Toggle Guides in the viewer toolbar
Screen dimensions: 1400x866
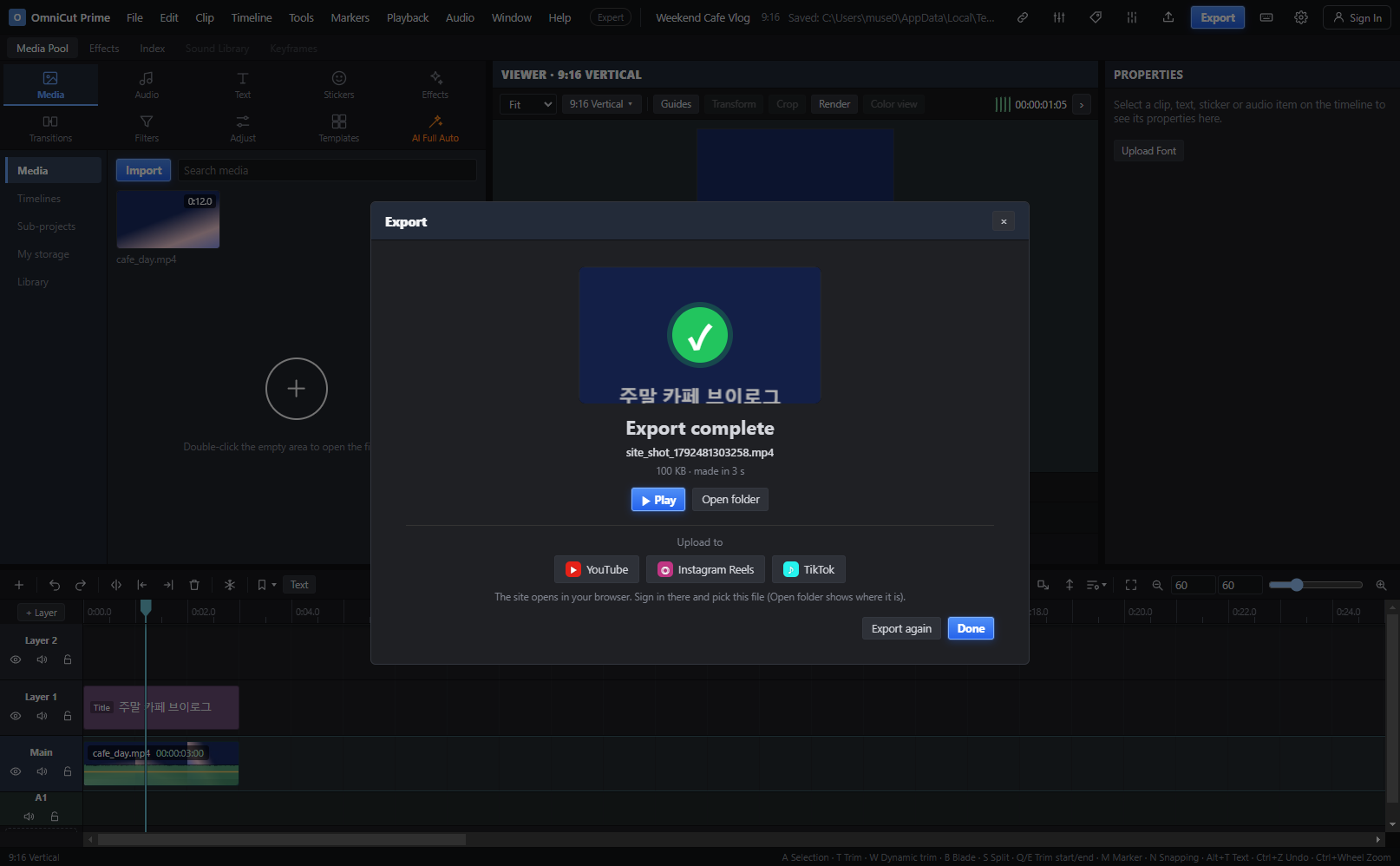point(676,104)
